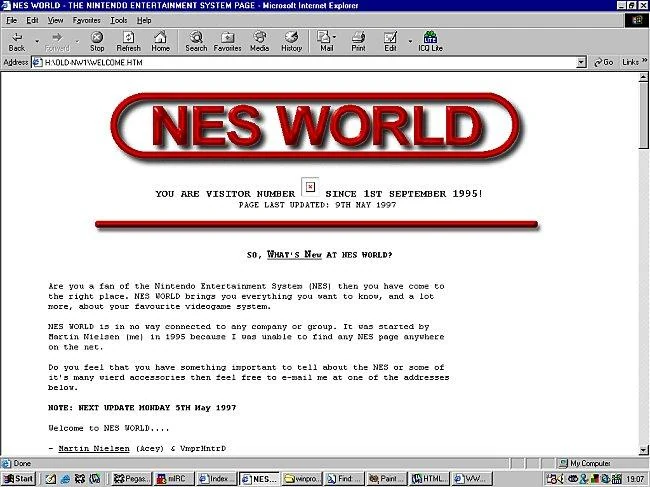
Task: Open the Favorites menu
Action: tap(86, 20)
